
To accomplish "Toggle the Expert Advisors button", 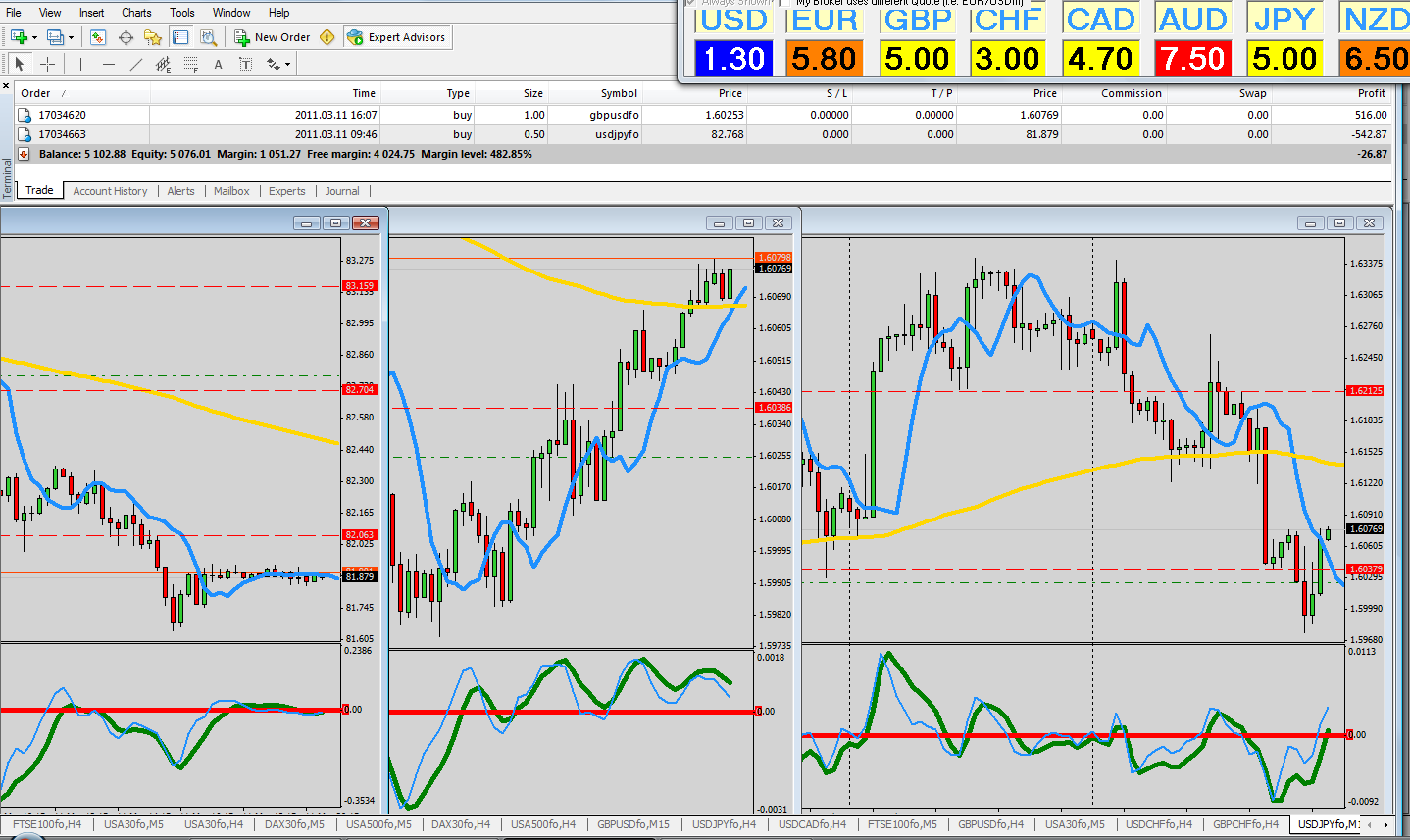I will 397,37.
